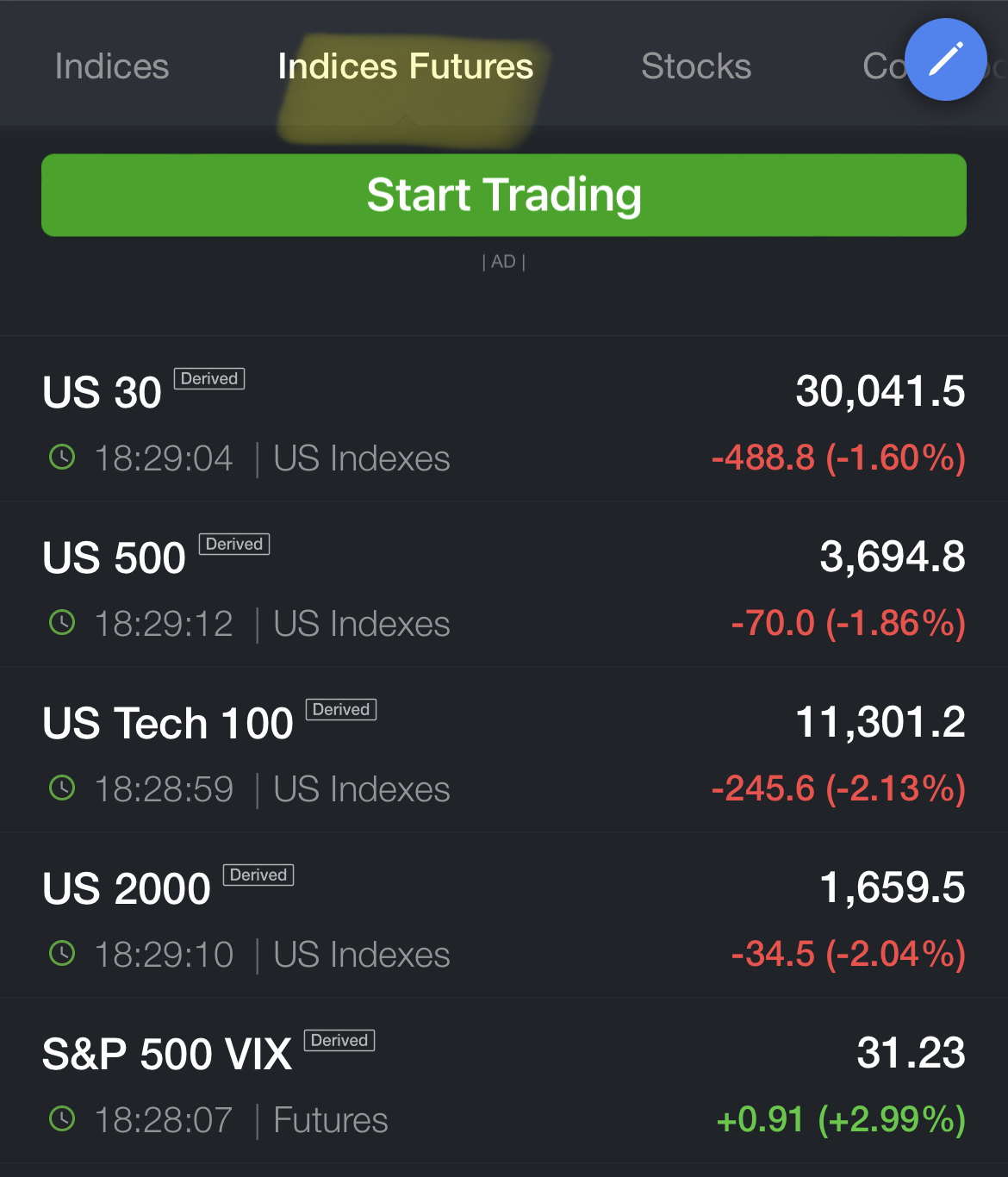View the S&P 500 VIX futures details
This screenshot has width=1008, height=1177.
[504, 1080]
